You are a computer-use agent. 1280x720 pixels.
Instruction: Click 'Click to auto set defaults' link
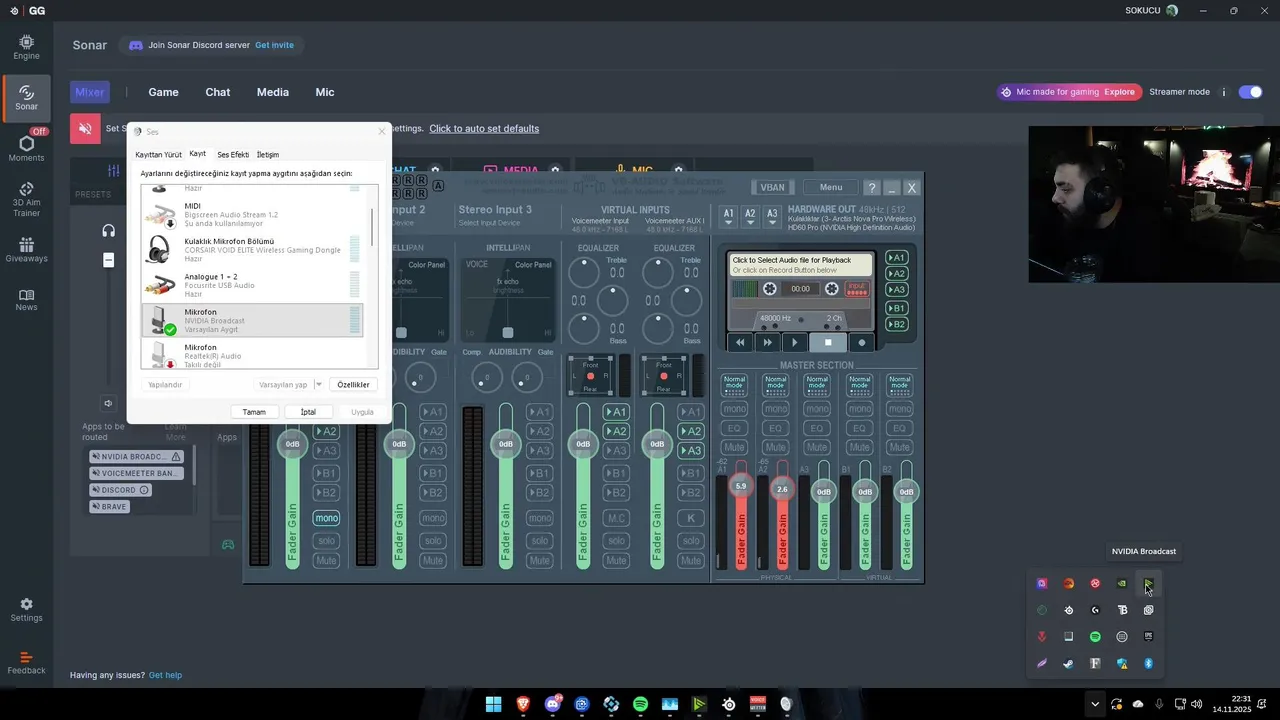[x=484, y=128]
